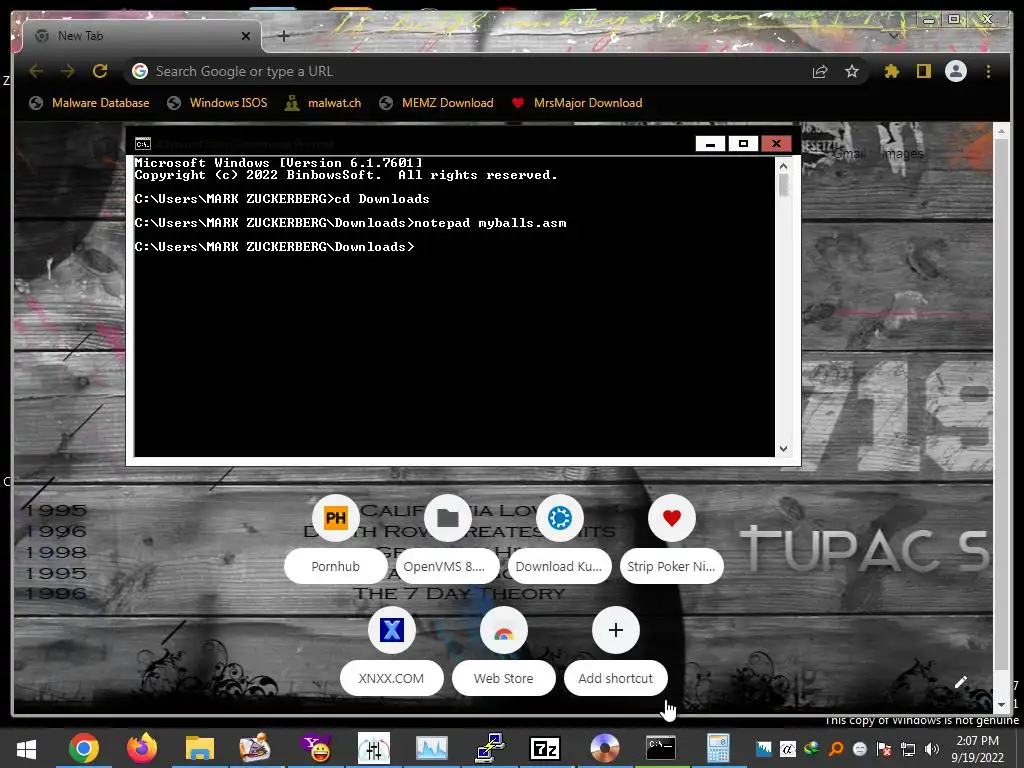
Task: Click the Command Prompt scrollbar thumb
Action: 784,185
